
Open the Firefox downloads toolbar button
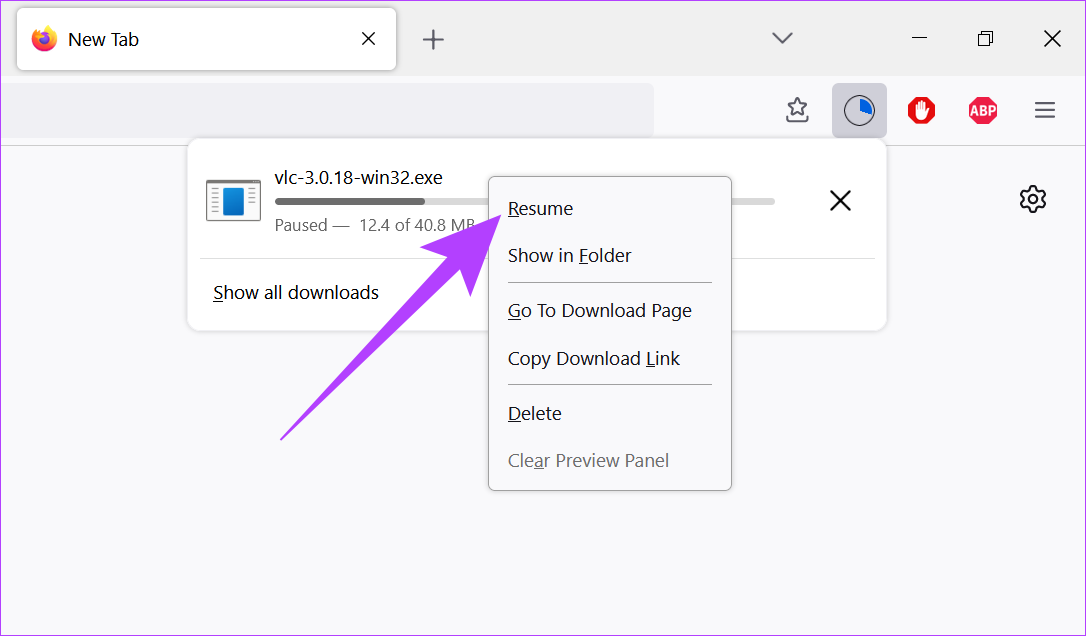[859, 110]
